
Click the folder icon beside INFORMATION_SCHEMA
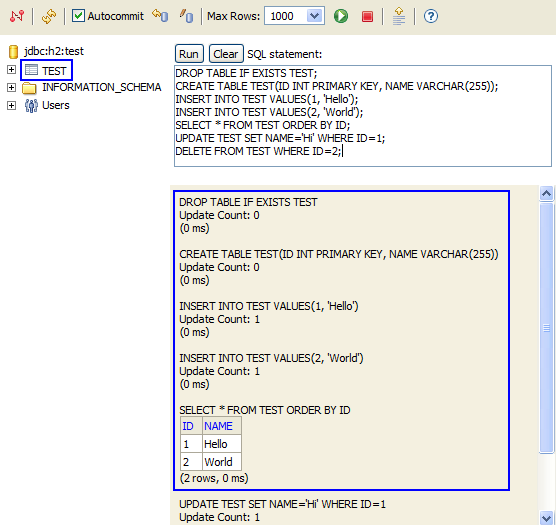tap(29, 88)
